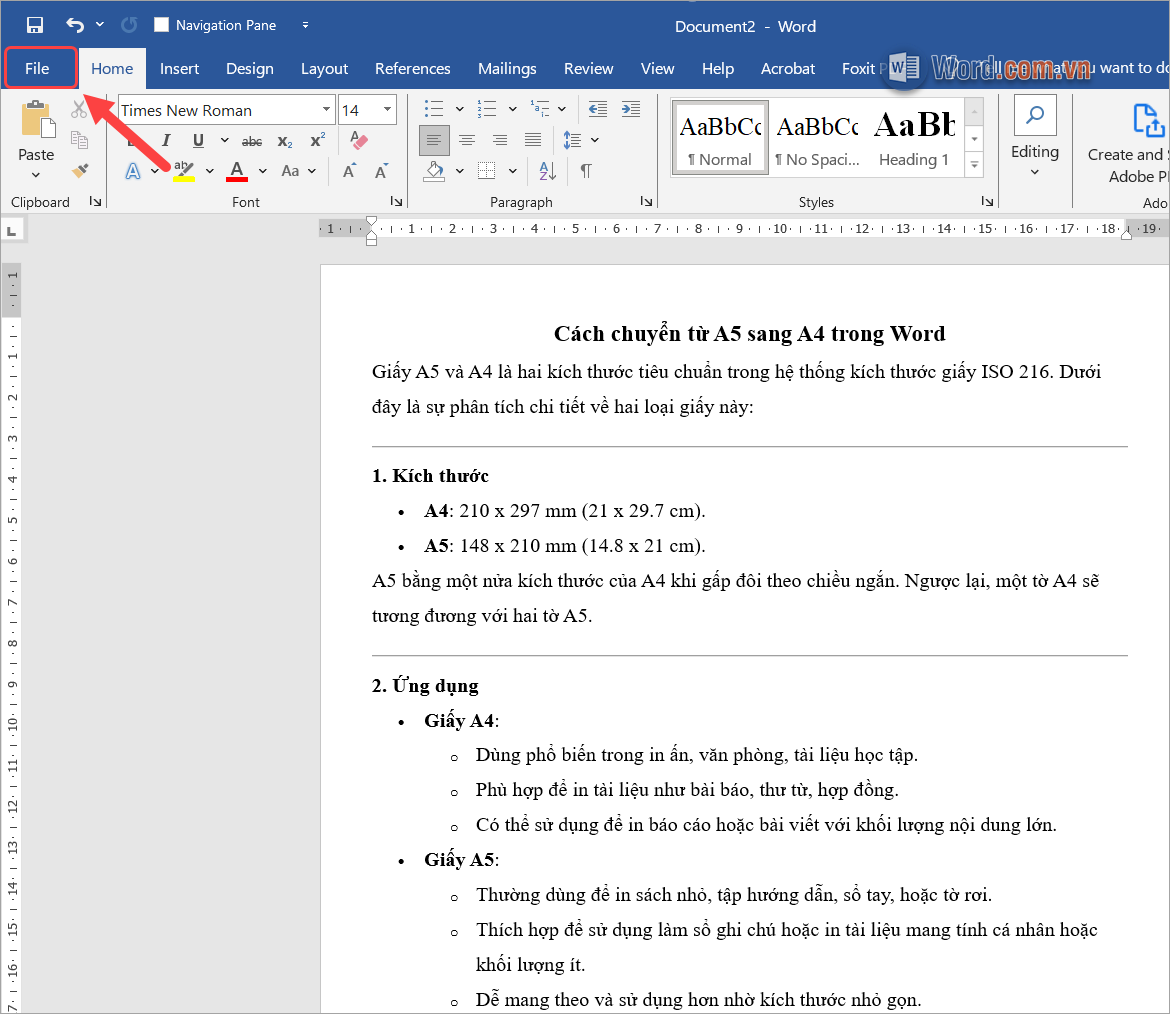Expand the Styles gallery More arrow
Image resolution: width=1170 pixels, height=1014 pixels.
pos(974,165)
